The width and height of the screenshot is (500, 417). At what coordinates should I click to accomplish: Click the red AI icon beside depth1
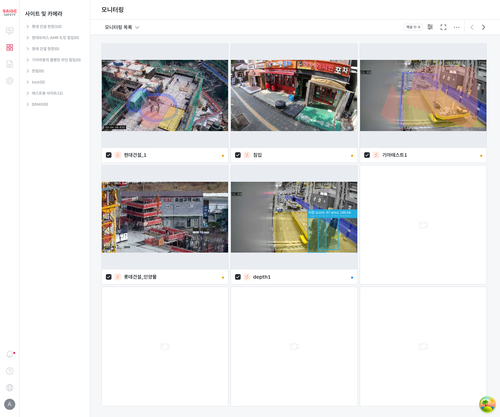[247, 277]
